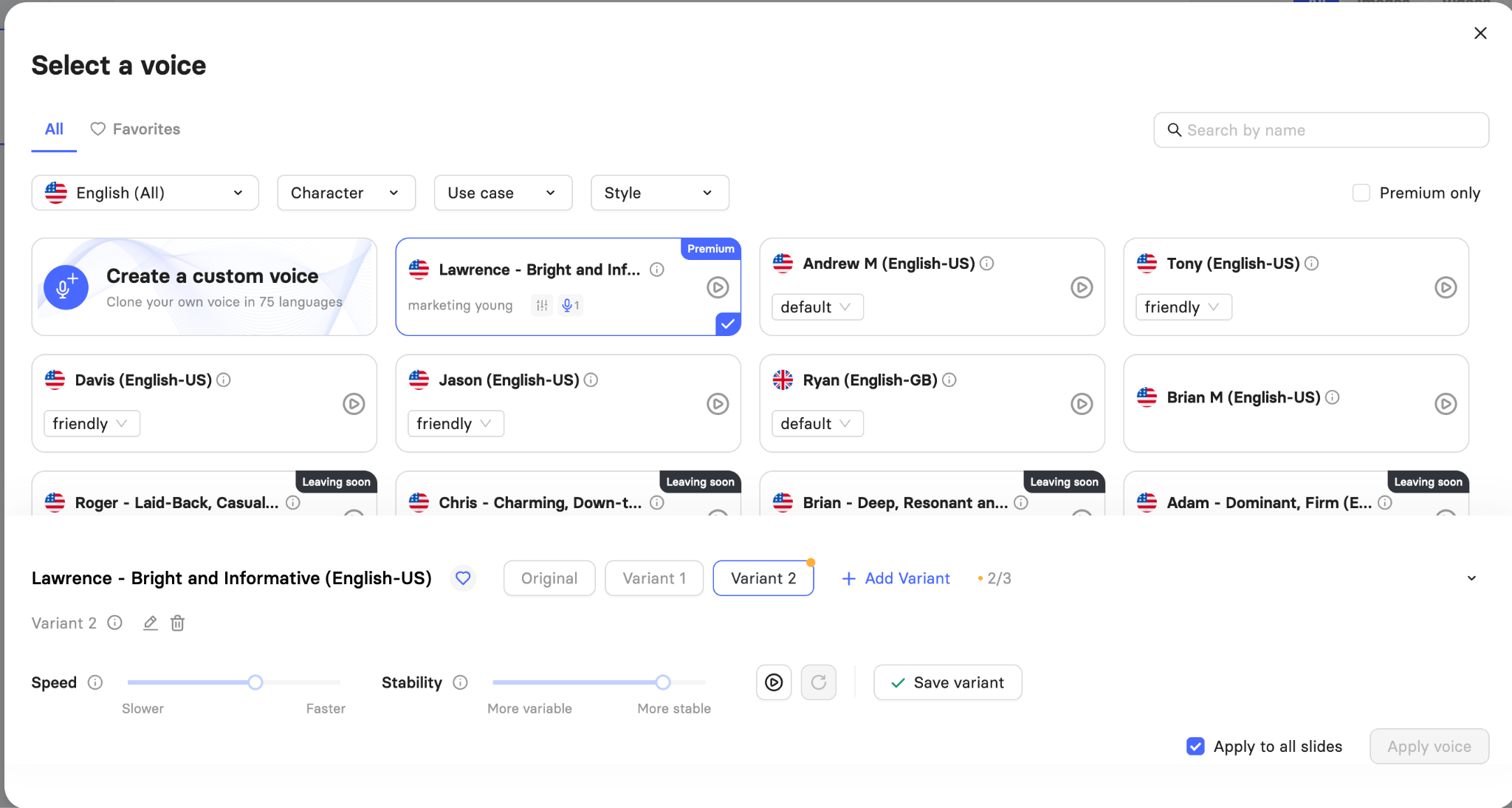Screen dimensions: 1512x808
Task: Open info icon next to Jason
Action: pos(591,380)
